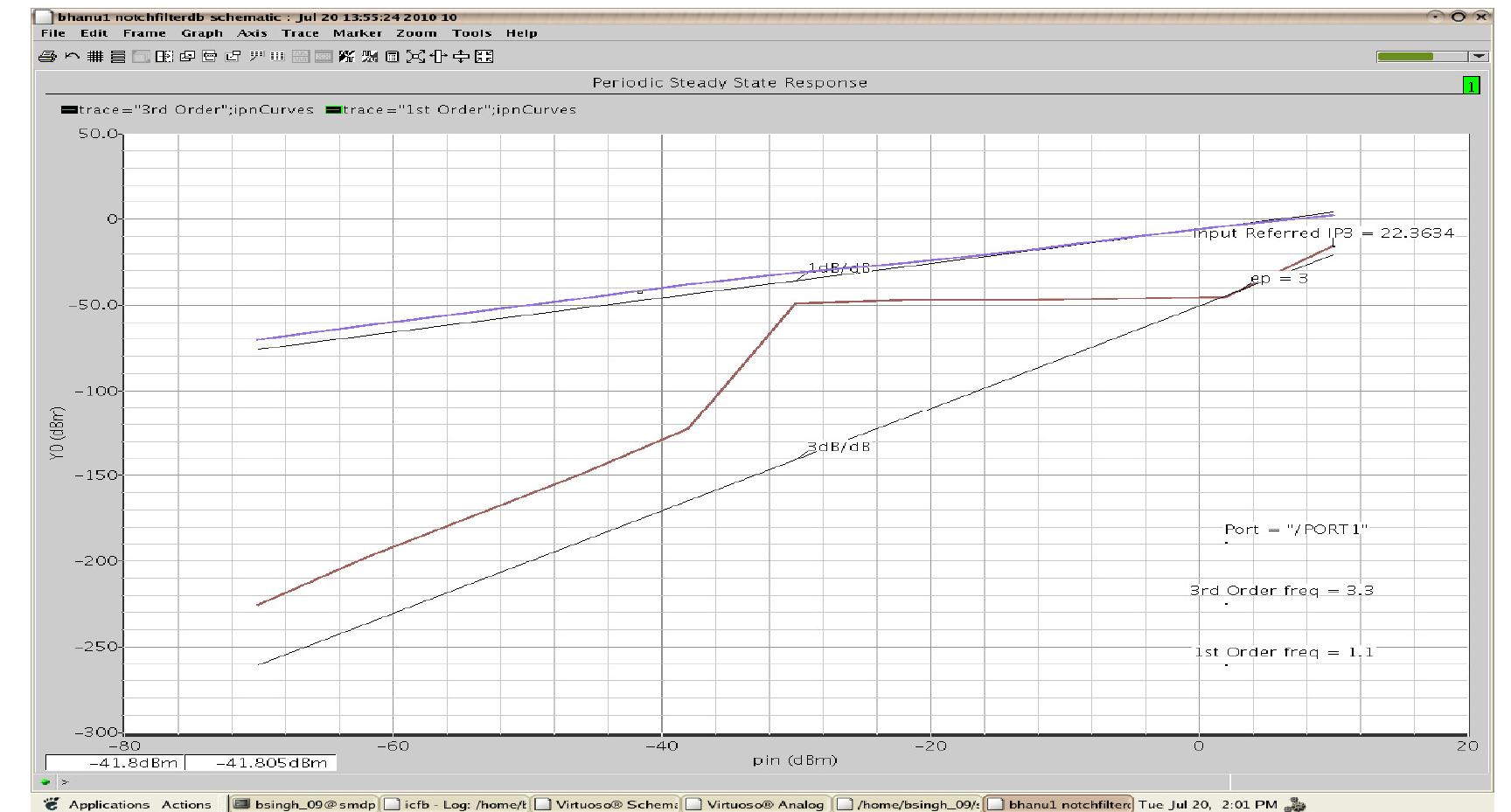Click the greyed stacked window toolbar icon
Viewport: 1511px width, 812px height.
(141, 57)
